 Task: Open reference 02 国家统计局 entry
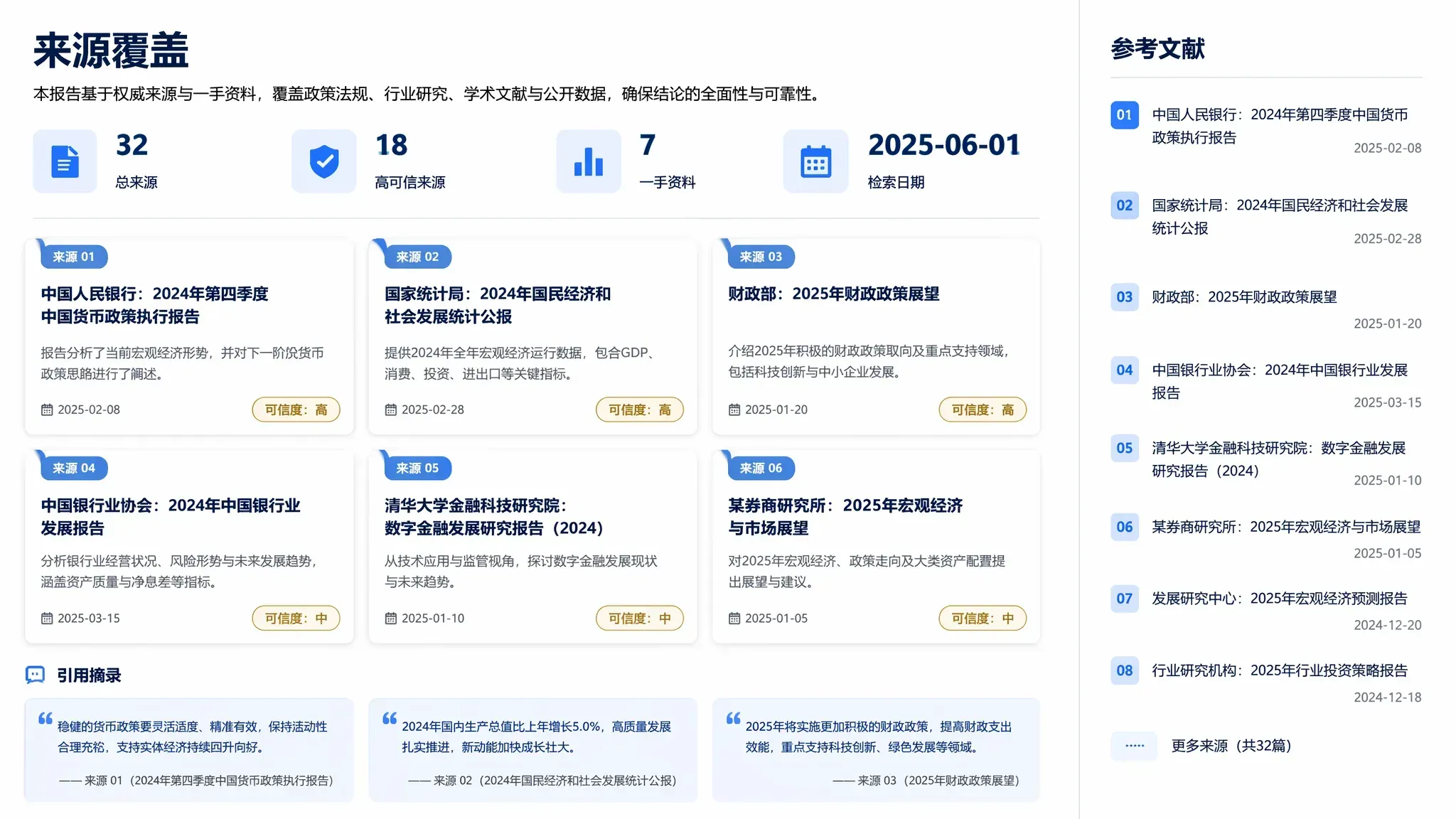[x=1266, y=220]
